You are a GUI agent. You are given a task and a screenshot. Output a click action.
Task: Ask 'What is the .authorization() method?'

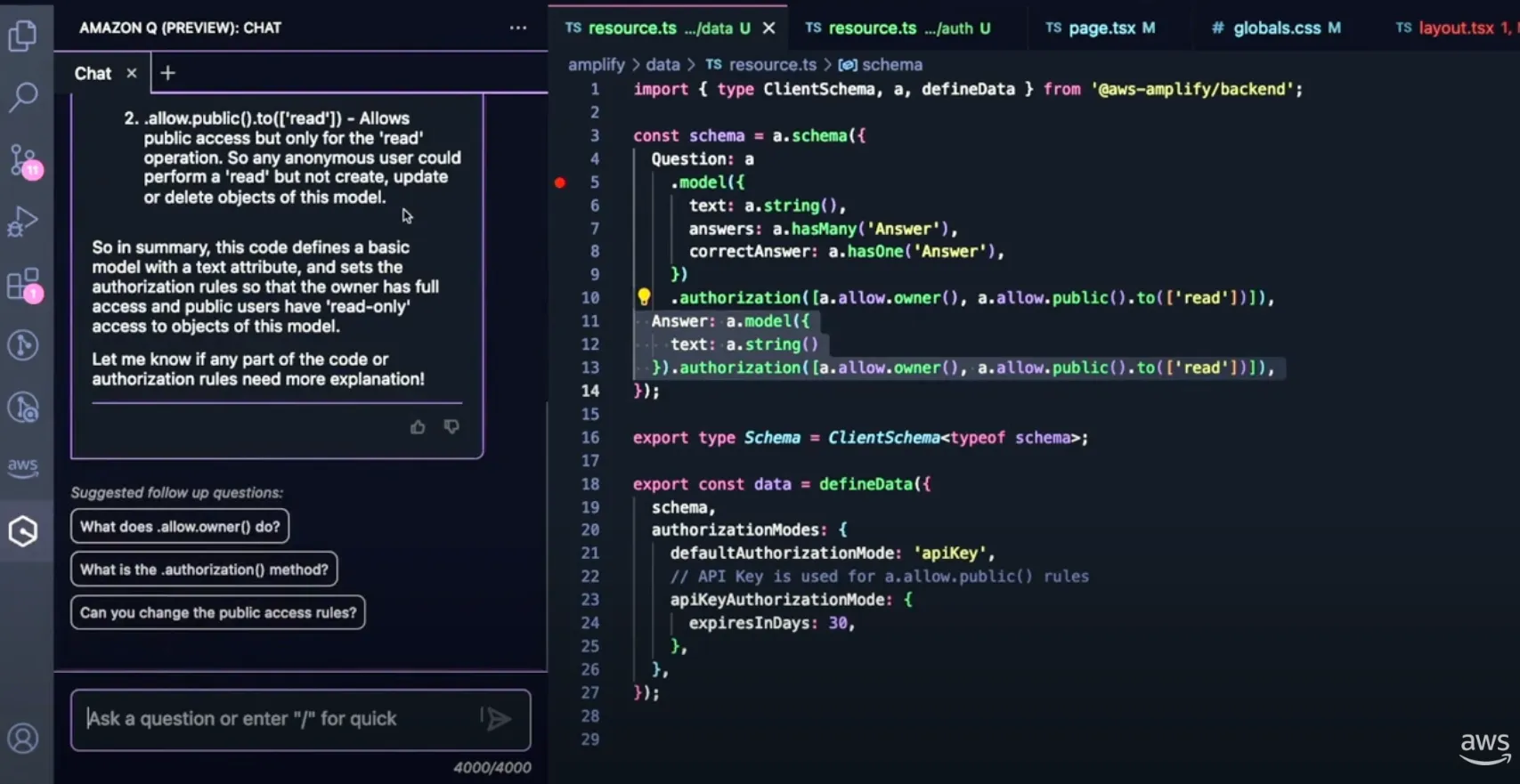(x=204, y=570)
